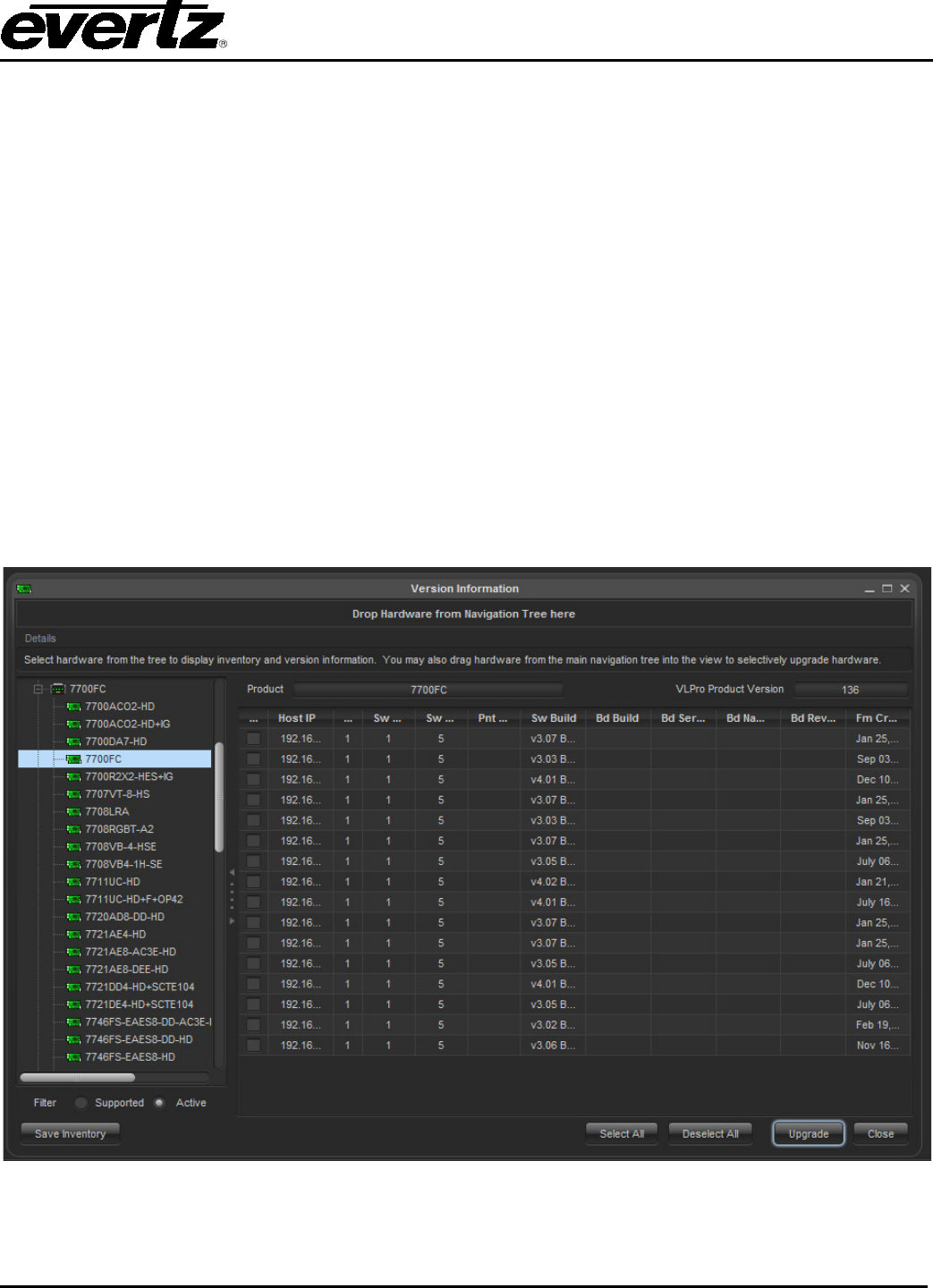Click the Details link label
This screenshot has width=933, height=1288.
click(x=40, y=639)
